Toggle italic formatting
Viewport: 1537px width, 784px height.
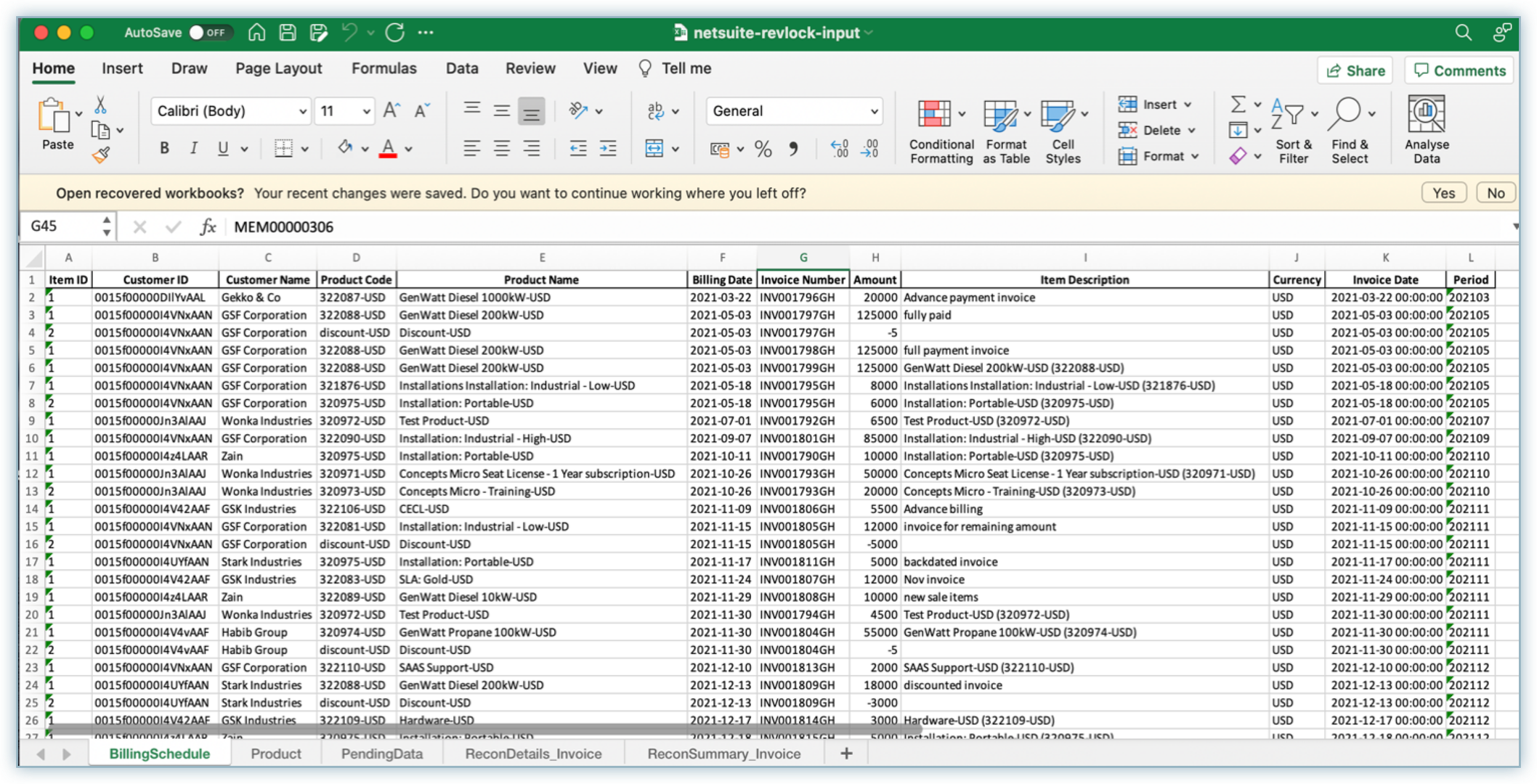193,149
